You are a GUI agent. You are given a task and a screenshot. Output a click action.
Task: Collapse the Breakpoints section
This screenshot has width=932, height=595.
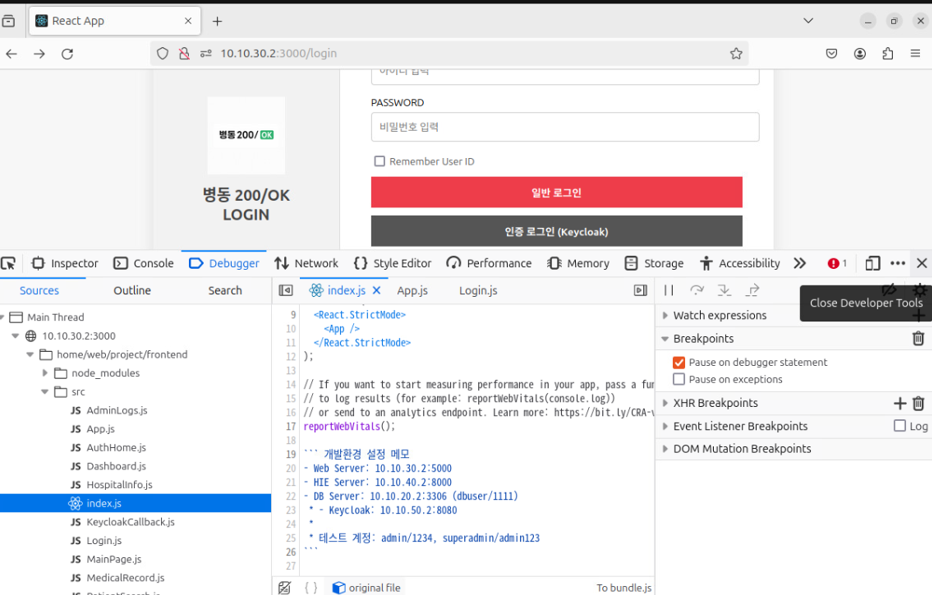(665, 339)
